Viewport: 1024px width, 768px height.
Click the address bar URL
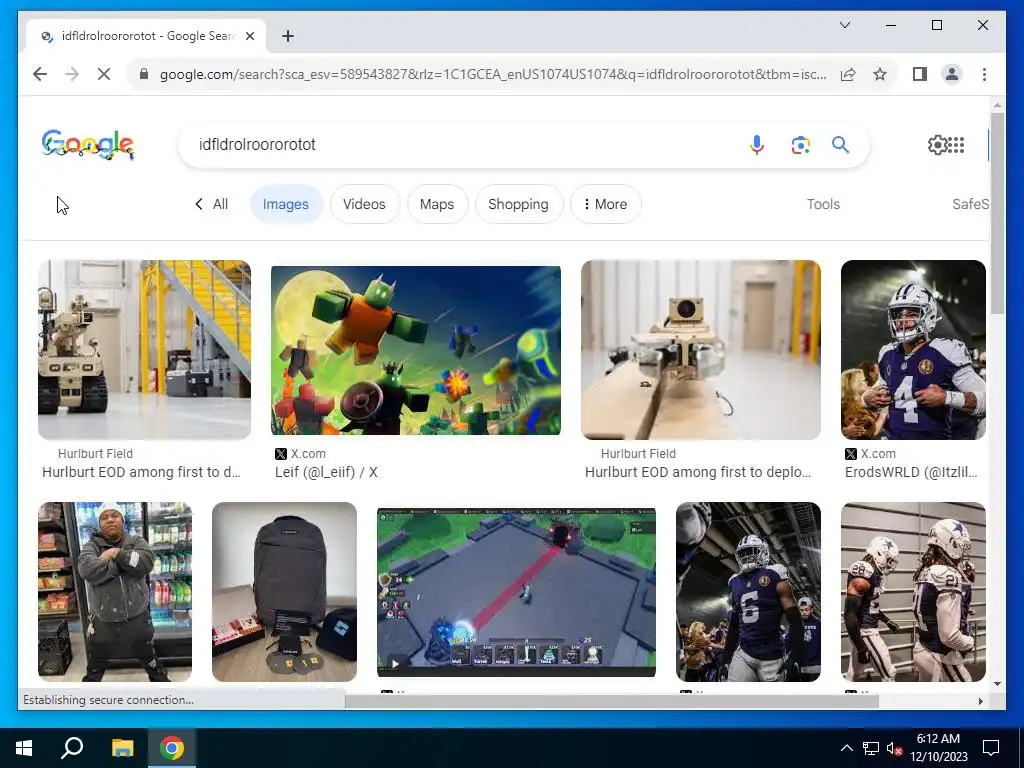[493, 74]
